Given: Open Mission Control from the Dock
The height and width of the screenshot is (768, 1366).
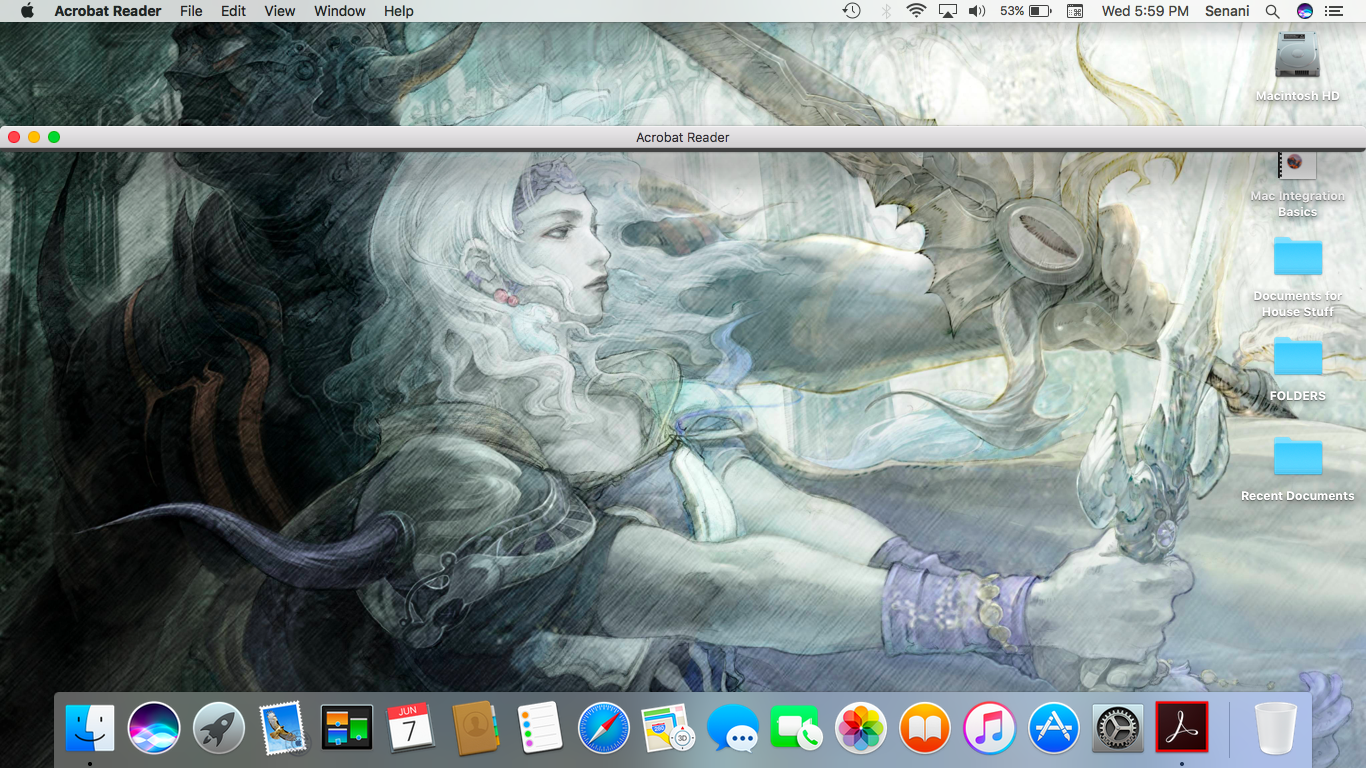Looking at the screenshot, I should pyautogui.click(x=347, y=727).
